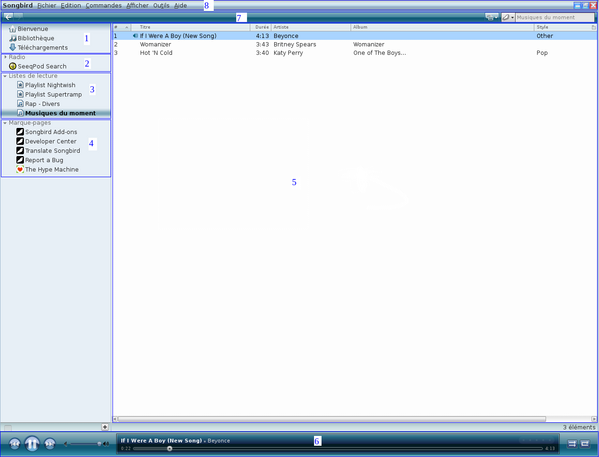Open Songbird Add-ons bookmark
This screenshot has width=599, height=457.
tap(47, 132)
